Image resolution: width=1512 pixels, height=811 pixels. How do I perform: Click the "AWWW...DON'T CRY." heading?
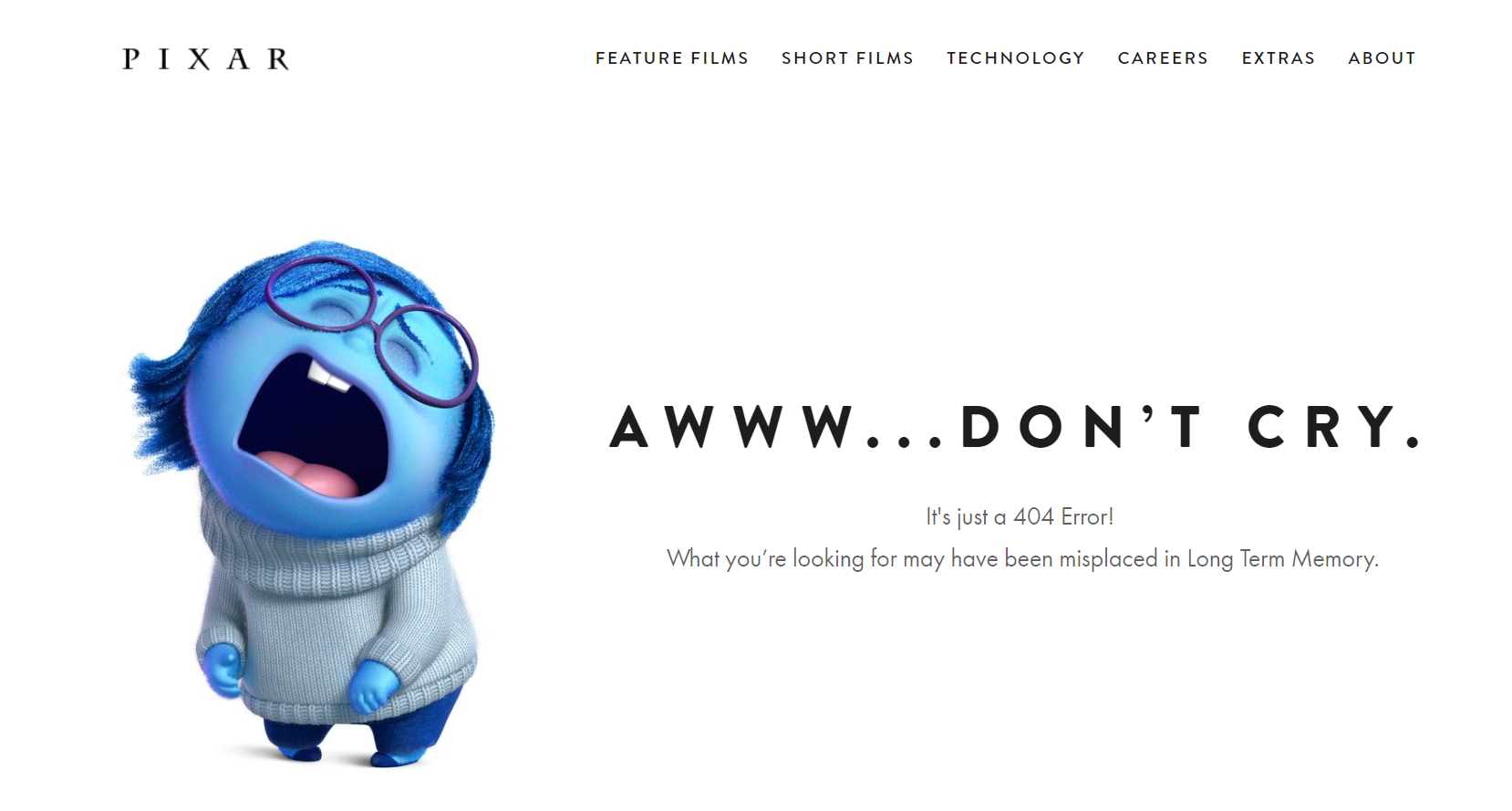(x=1016, y=427)
